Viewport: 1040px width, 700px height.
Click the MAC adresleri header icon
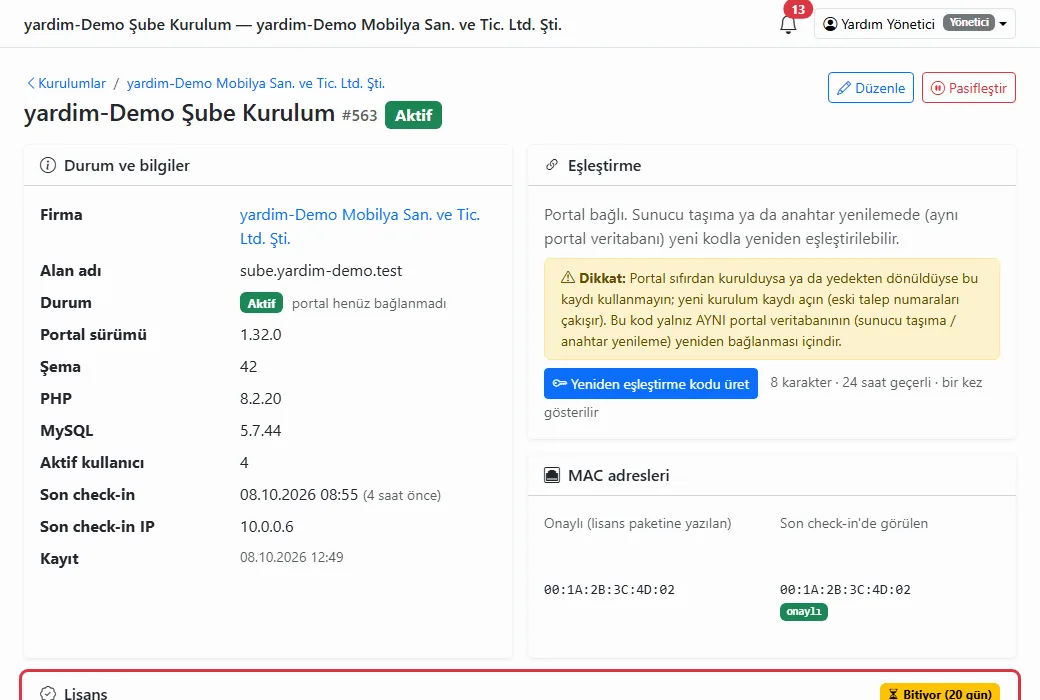(552, 475)
